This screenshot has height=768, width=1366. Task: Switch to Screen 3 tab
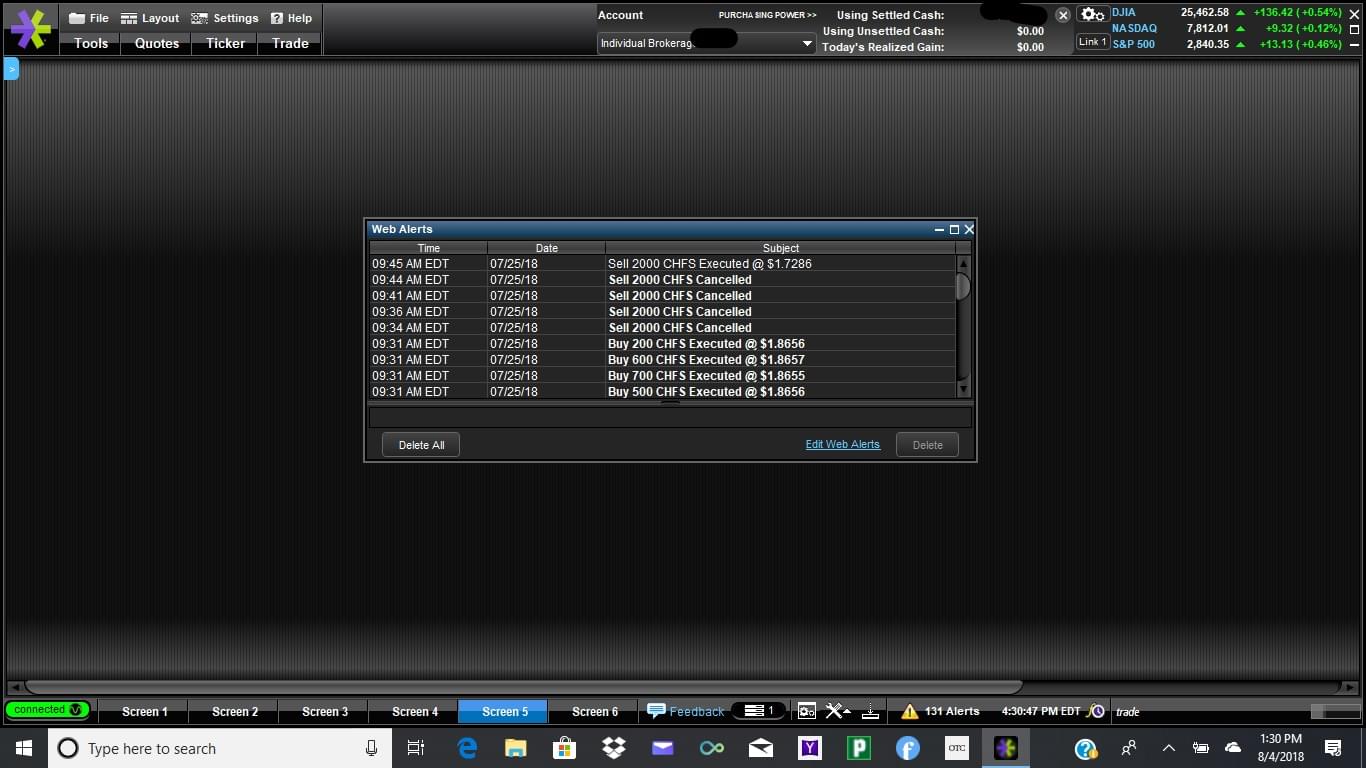point(325,712)
